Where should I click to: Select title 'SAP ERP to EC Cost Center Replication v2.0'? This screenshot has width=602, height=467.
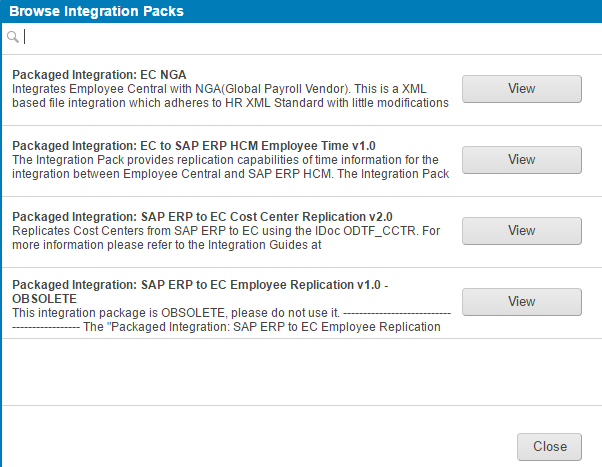[202, 217]
